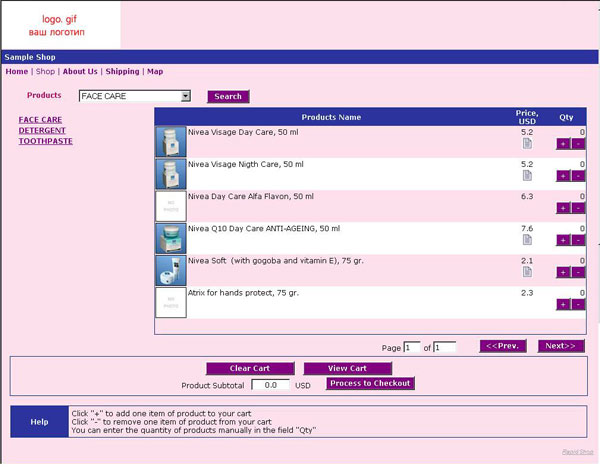600x476 pixels.
Task: Click Nivea Visage Day Care product thumbnail
Action: point(171,142)
